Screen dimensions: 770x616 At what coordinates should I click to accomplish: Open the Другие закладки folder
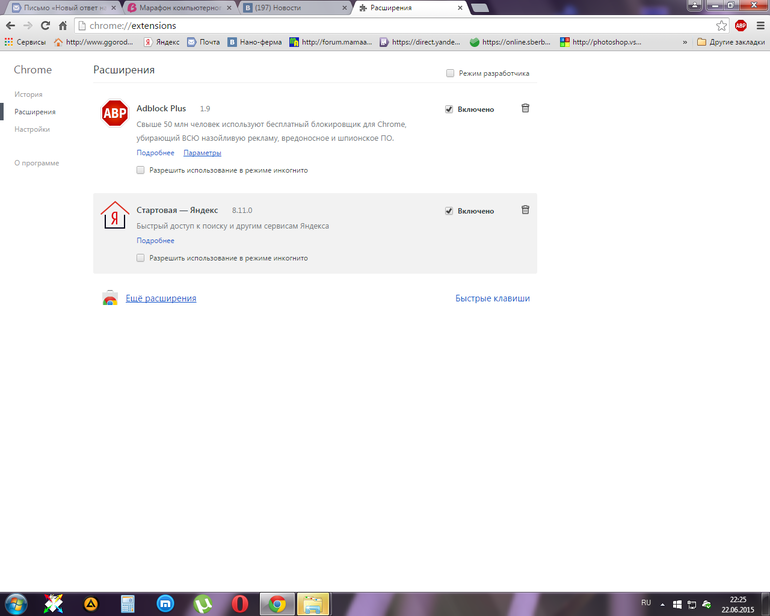click(731, 42)
